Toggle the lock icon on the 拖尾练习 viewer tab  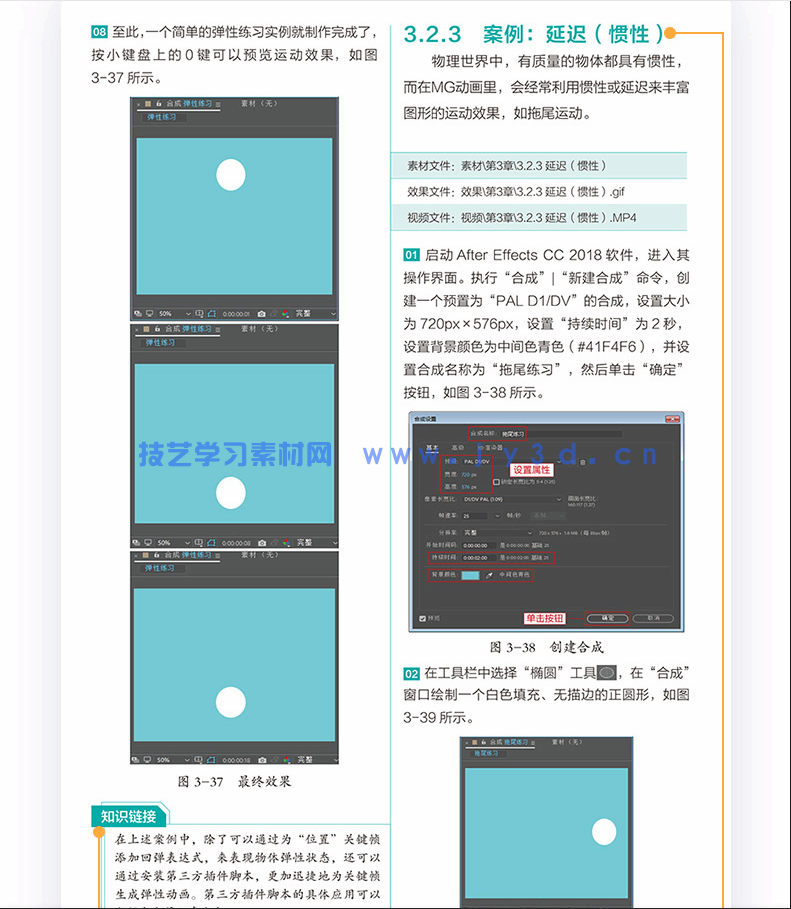483,742
